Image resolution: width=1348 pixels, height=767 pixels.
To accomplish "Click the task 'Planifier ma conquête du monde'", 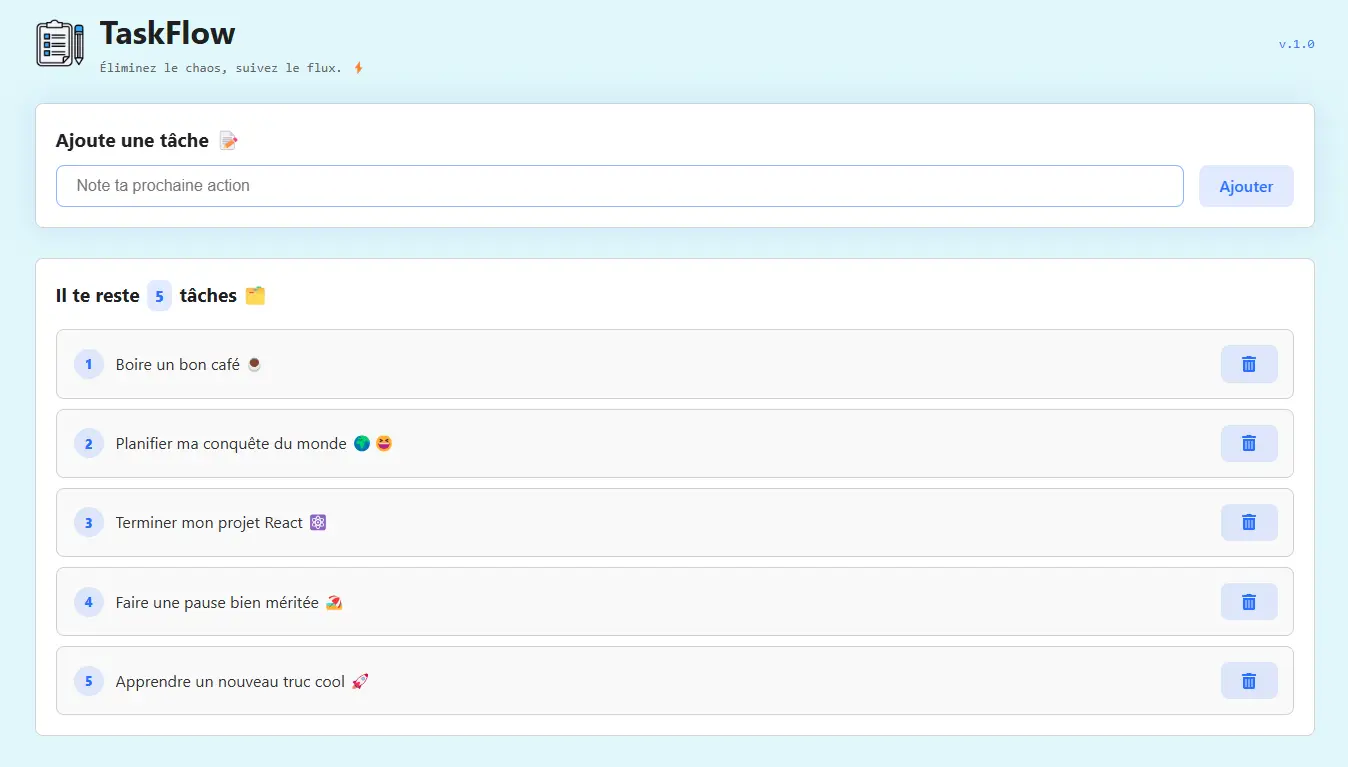I will [x=229, y=443].
